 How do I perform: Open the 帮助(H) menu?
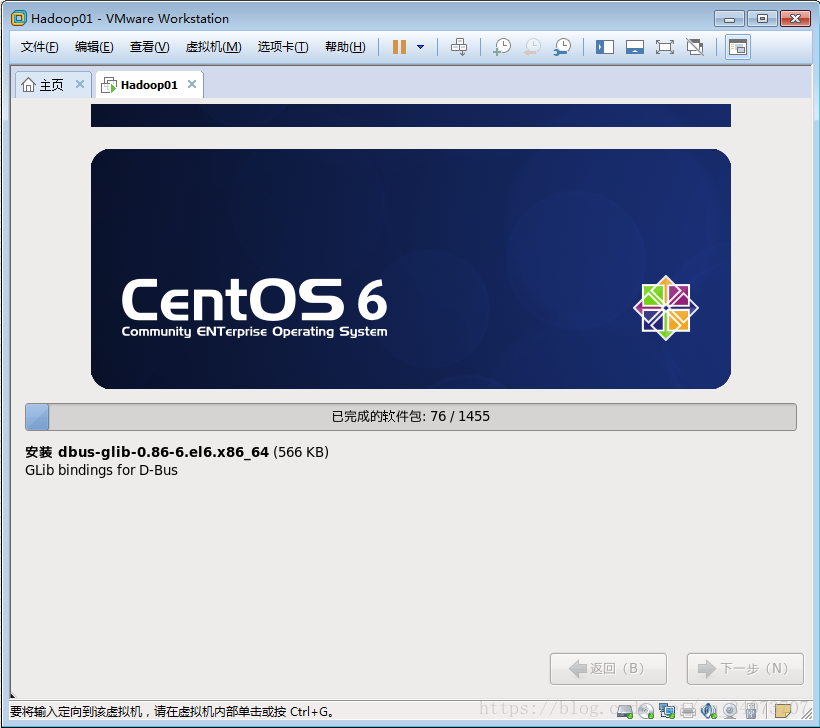coord(345,47)
